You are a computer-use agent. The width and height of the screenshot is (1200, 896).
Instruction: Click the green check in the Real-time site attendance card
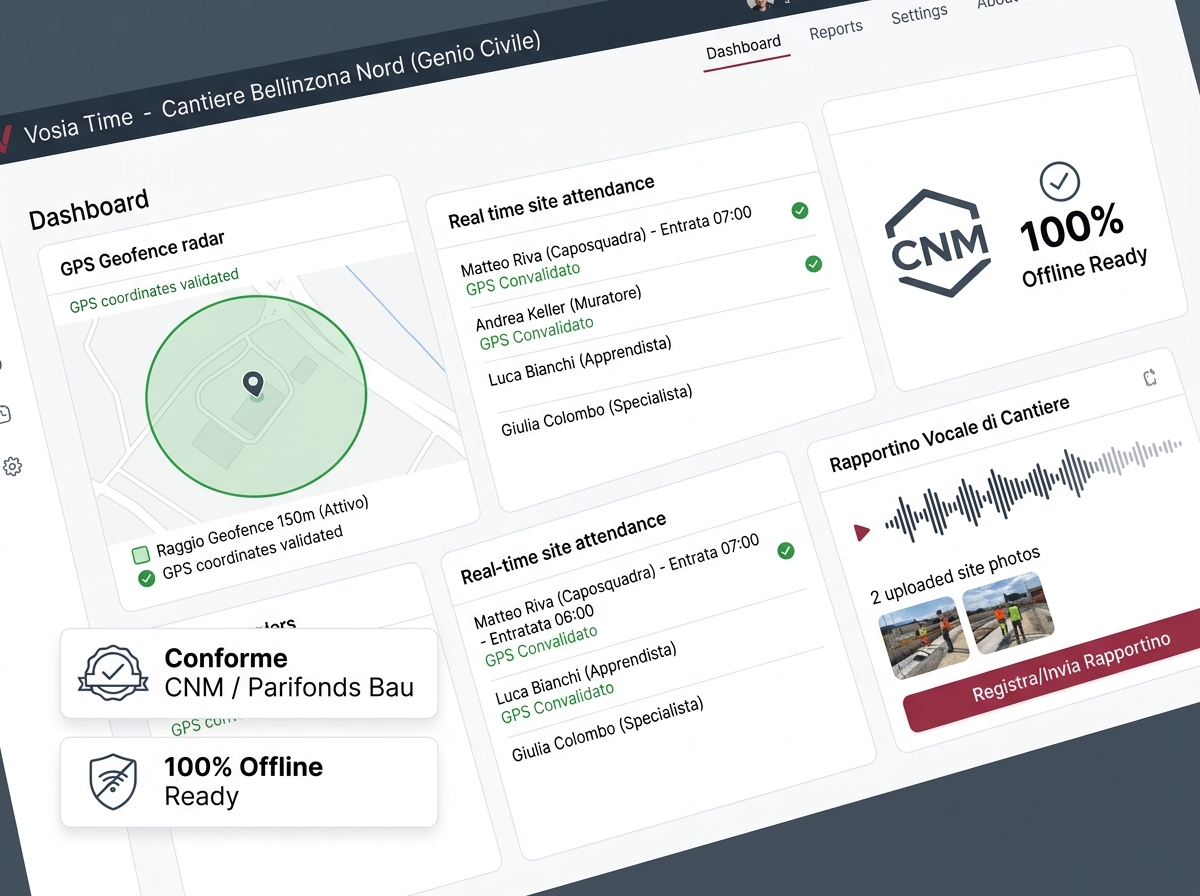[x=786, y=550]
